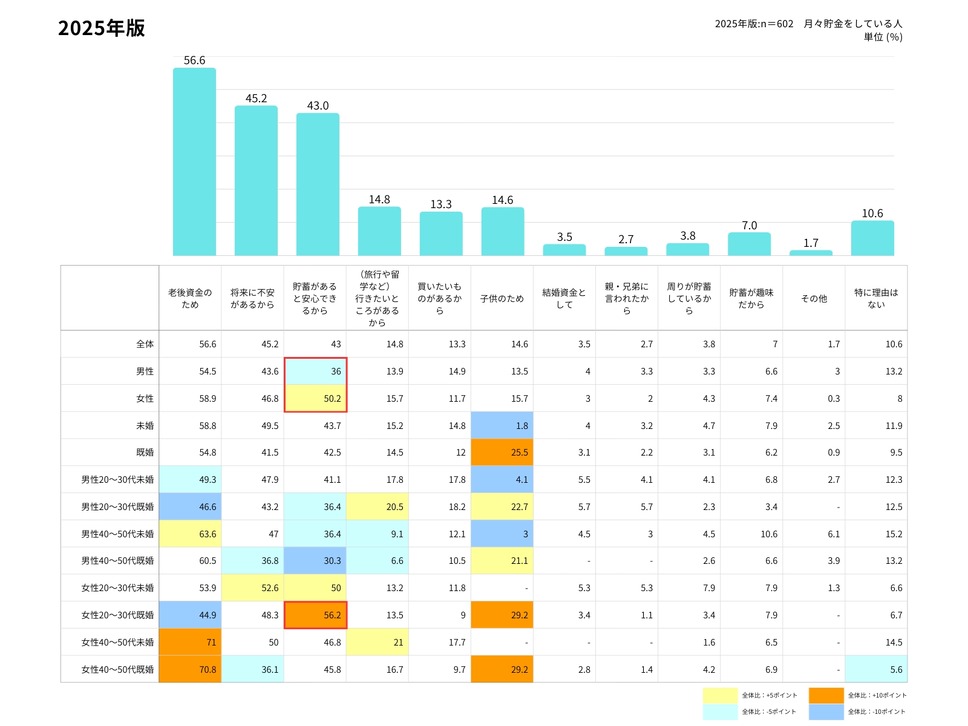Viewport: 968px width, 726px height.
Task: Select the 45.2 bar in the chart
Action: pyautogui.click(x=256, y=181)
